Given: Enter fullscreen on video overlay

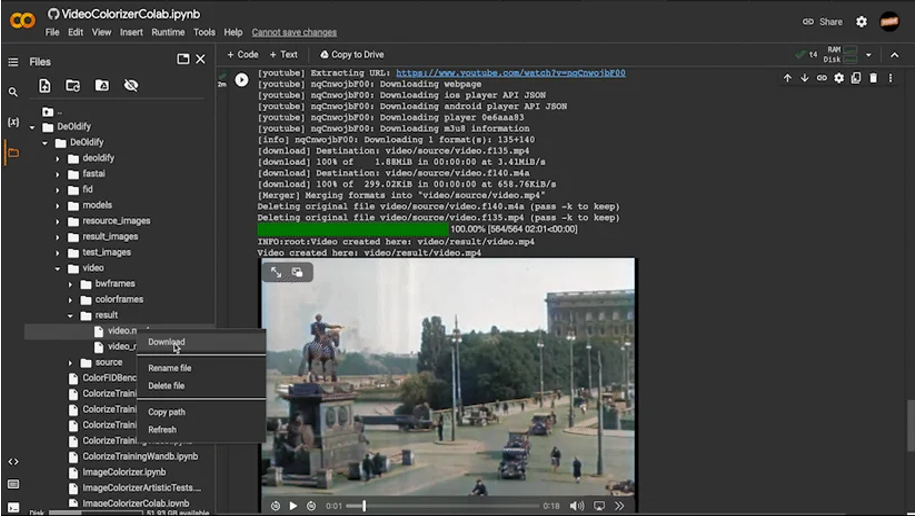Looking at the screenshot, I should [x=276, y=272].
